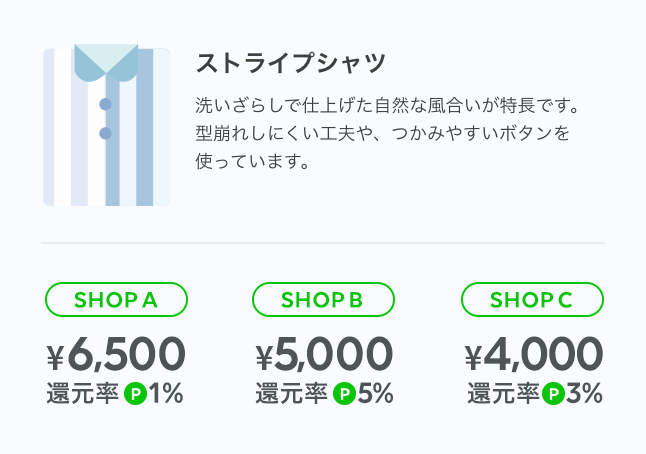Click the lower button on the shirt illustration
This screenshot has width=646, height=454.
pyautogui.click(x=105, y=133)
